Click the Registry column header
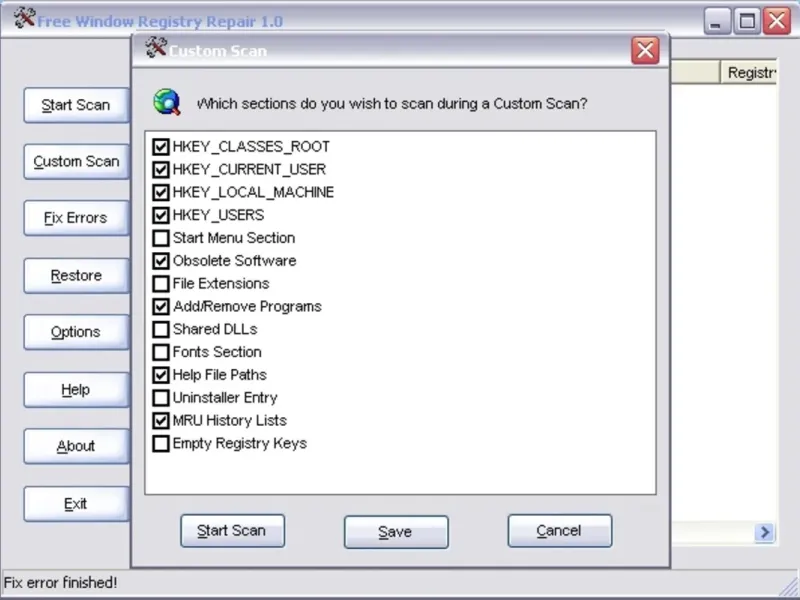The image size is (800, 600). tap(749, 72)
